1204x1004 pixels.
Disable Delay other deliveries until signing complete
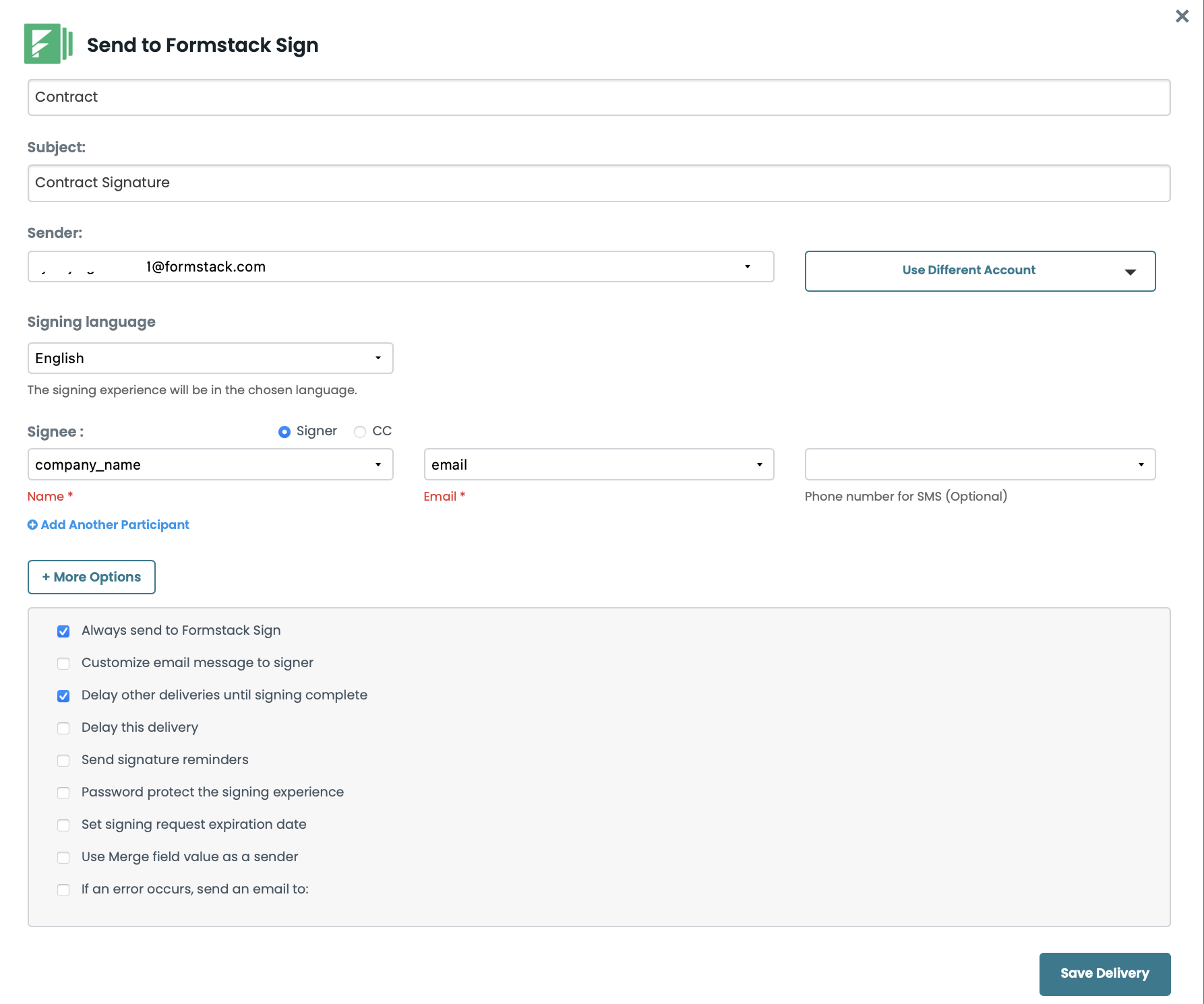coord(63,696)
